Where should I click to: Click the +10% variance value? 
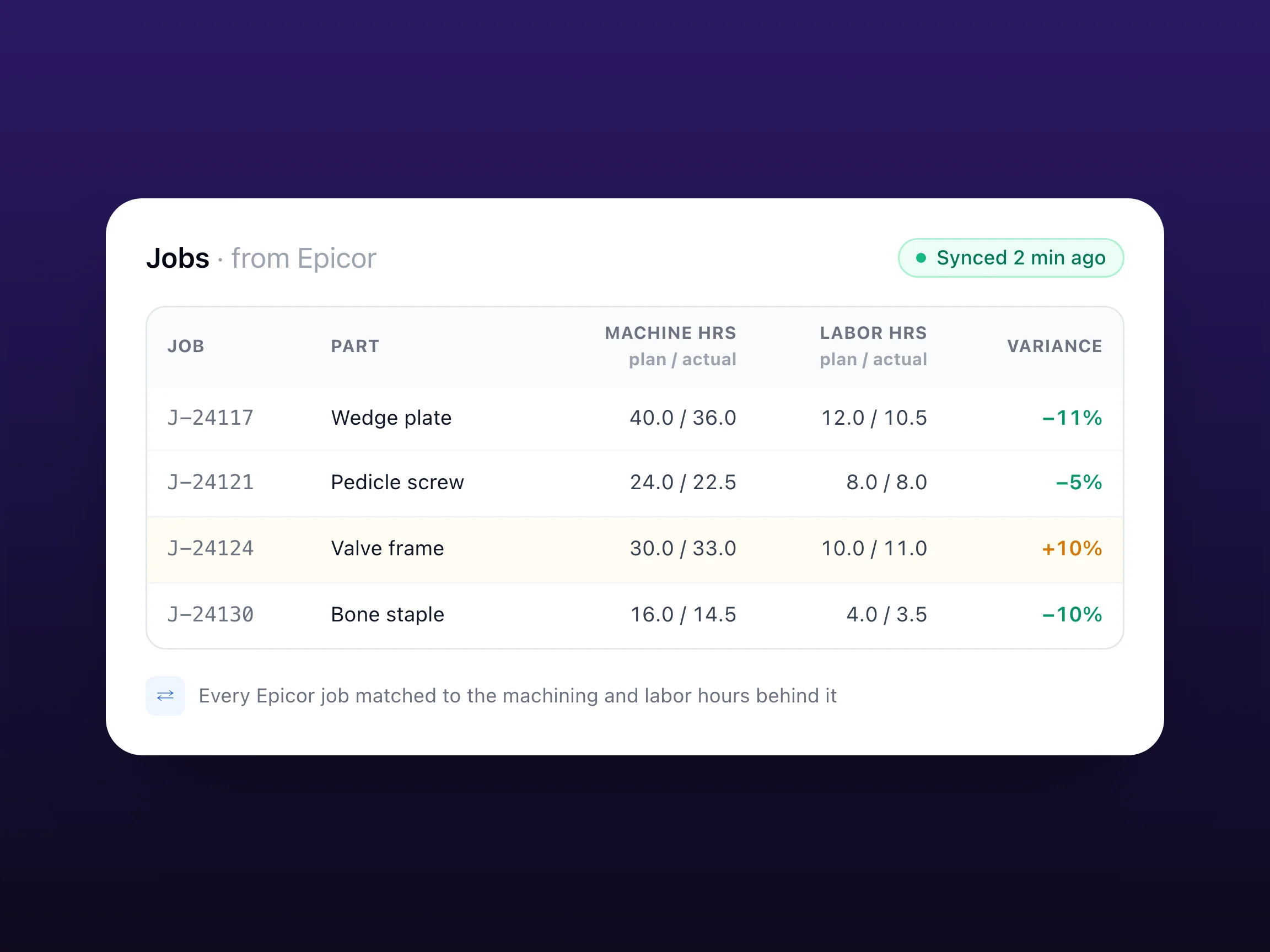pyautogui.click(x=1072, y=549)
